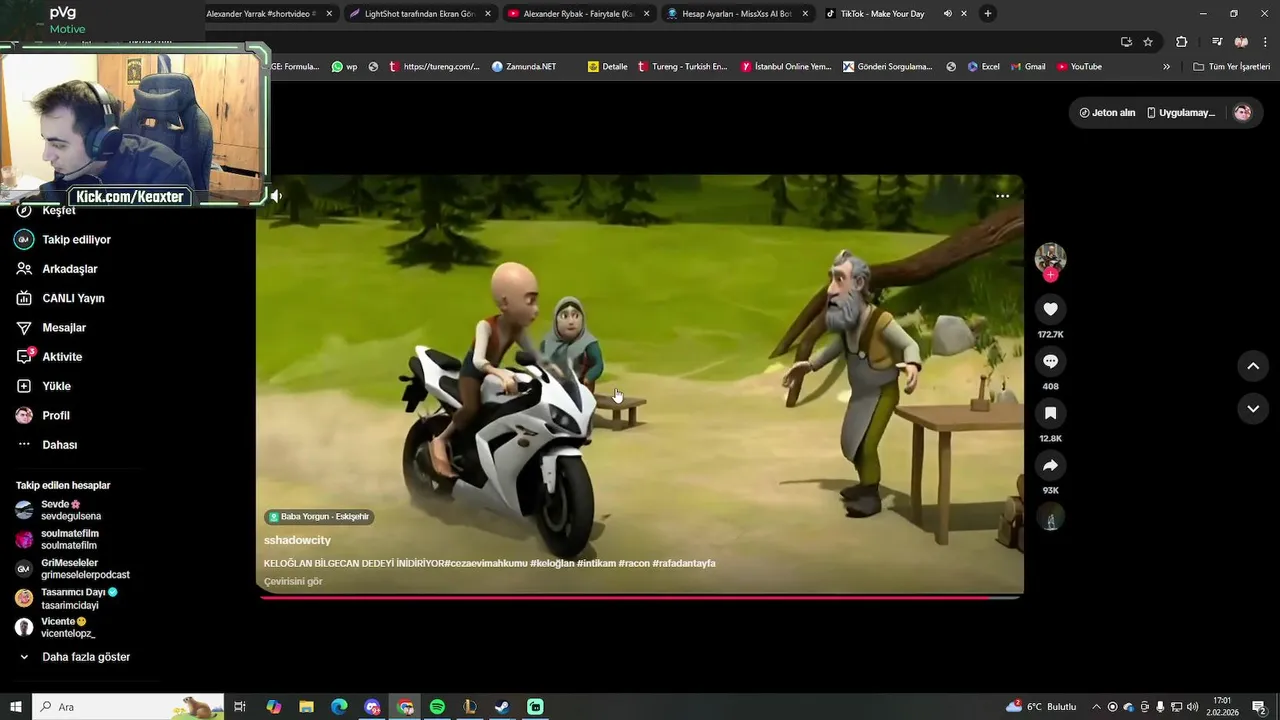Open Mesajlar in sidebar
This screenshot has height=720, width=1280.
point(51,328)
